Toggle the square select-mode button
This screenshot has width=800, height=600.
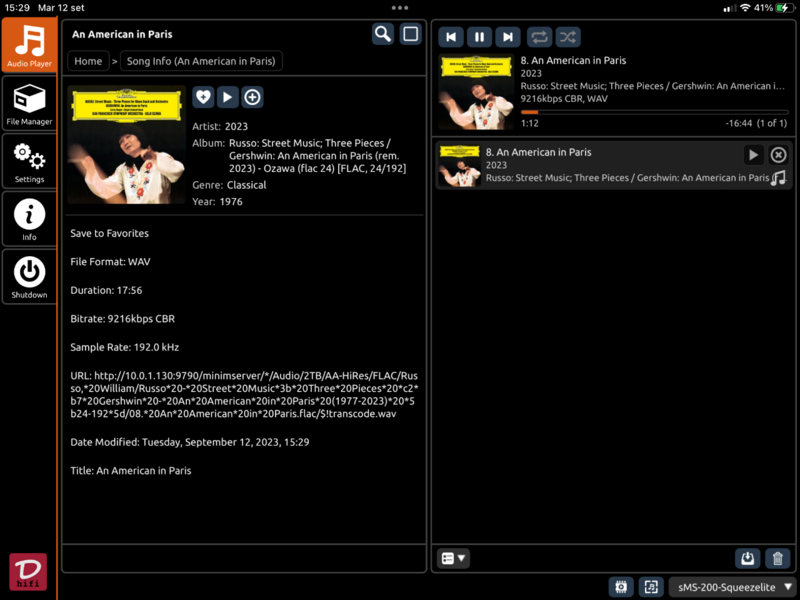[410, 34]
